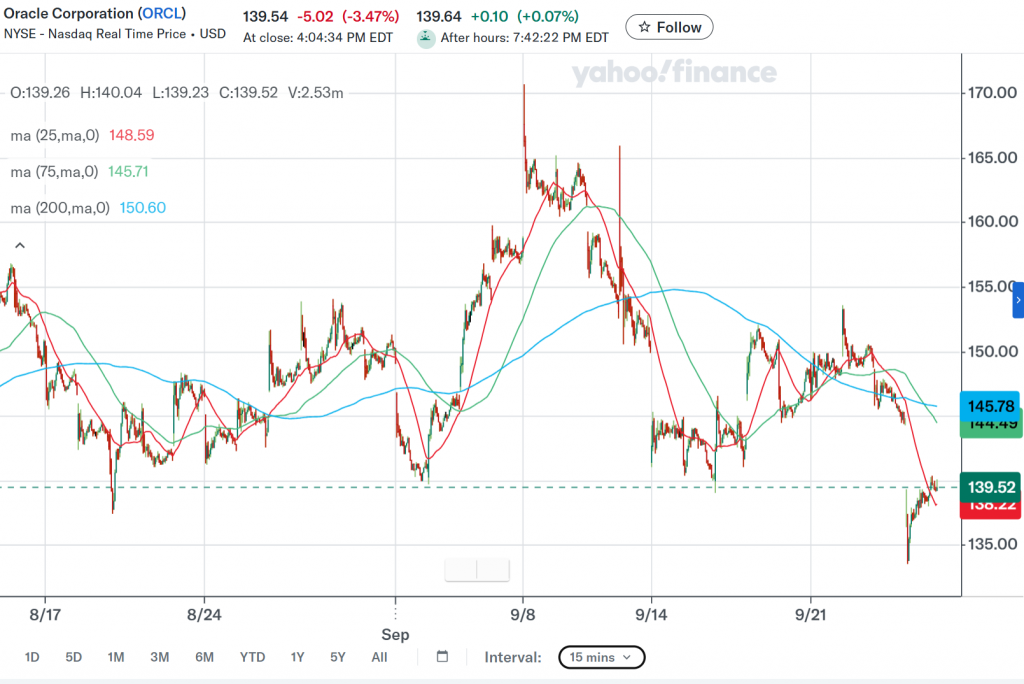Select the ma (200,ma,0) indicator label
The width and height of the screenshot is (1024, 684).
[60, 208]
